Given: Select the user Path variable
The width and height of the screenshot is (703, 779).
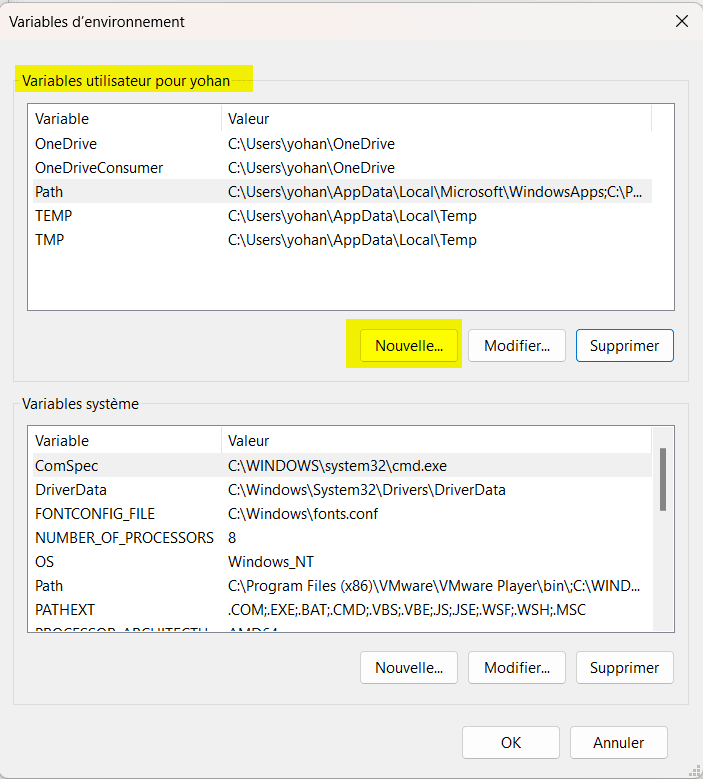Looking at the screenshot, I should coord(49,192).
